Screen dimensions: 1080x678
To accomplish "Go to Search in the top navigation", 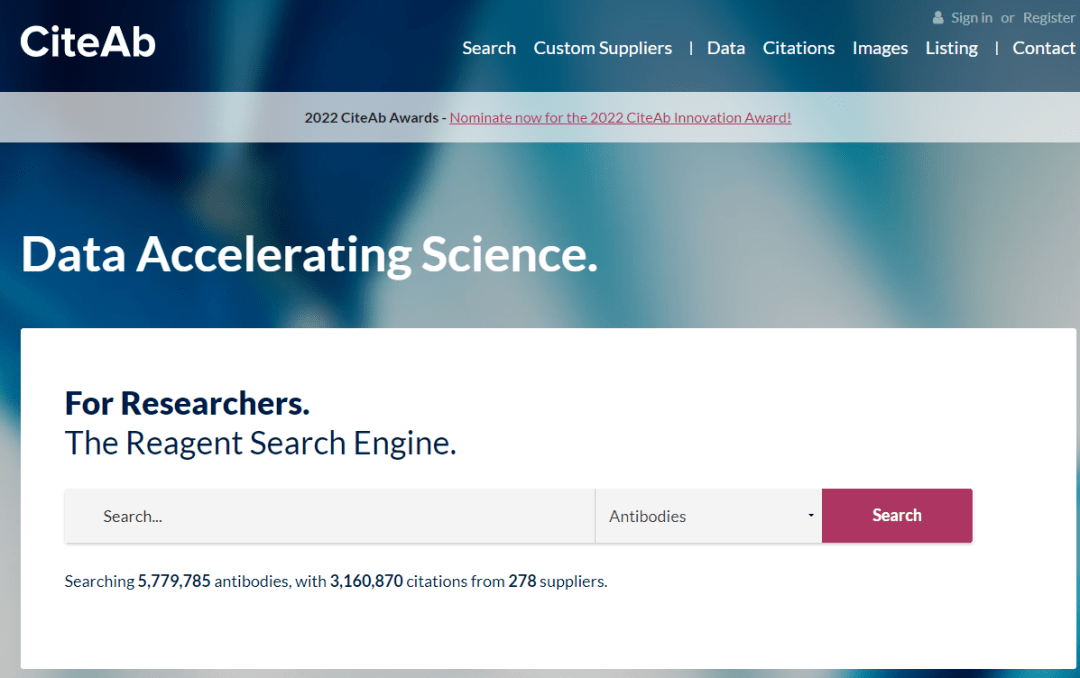I will [489, 48].
